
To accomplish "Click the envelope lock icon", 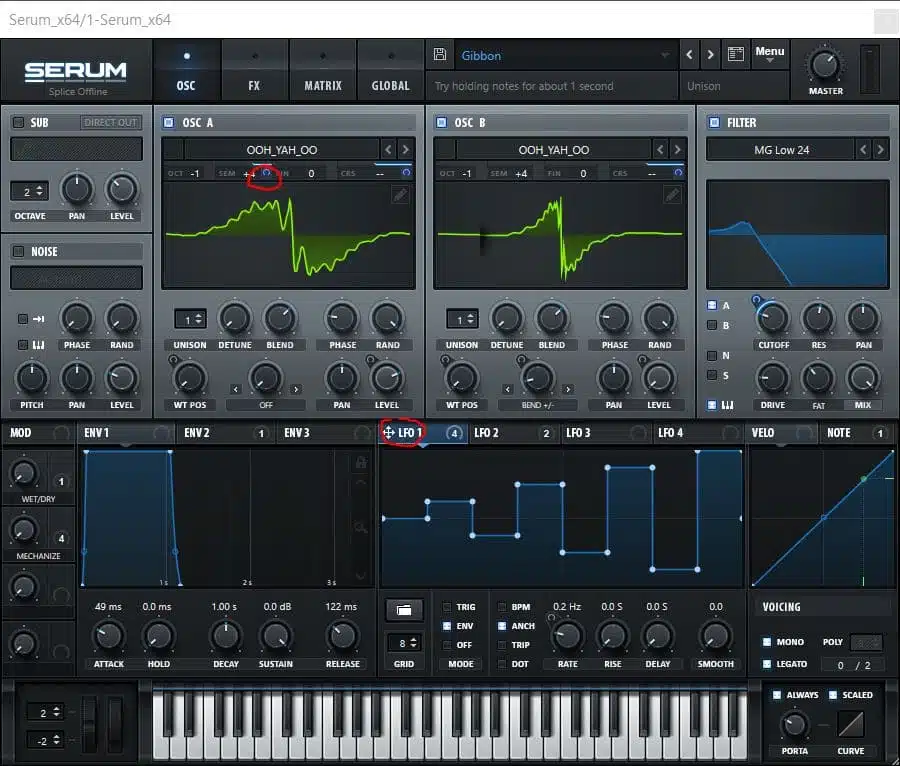I will 361,462.
